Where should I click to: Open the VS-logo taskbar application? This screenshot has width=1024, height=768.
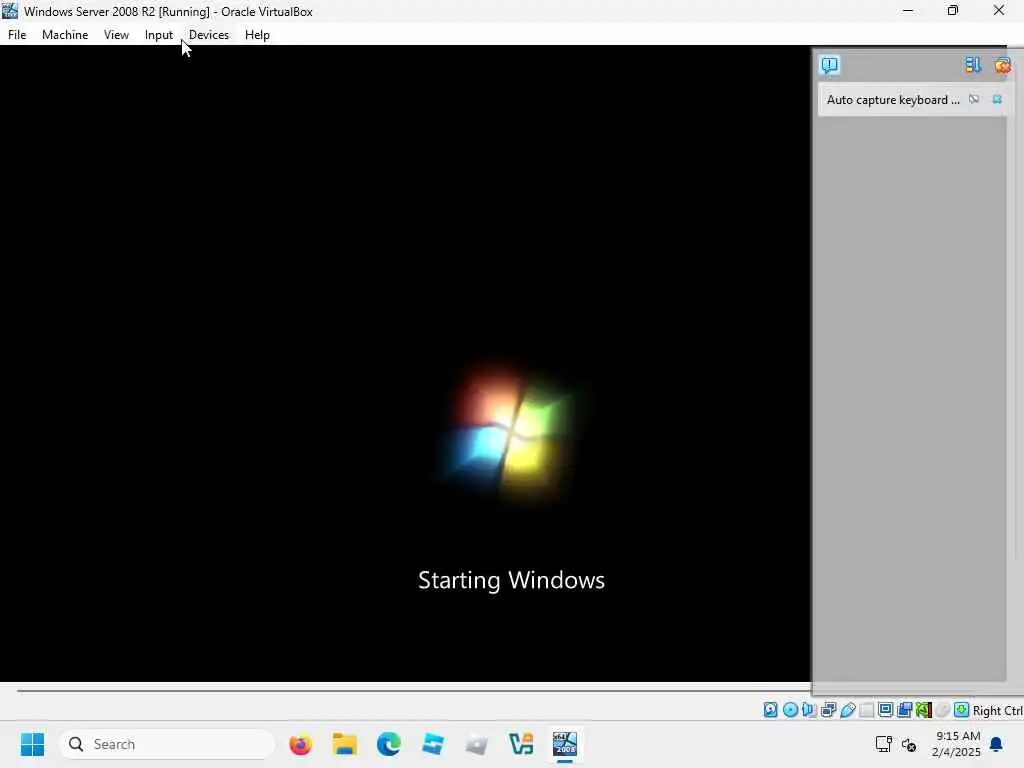521,744
